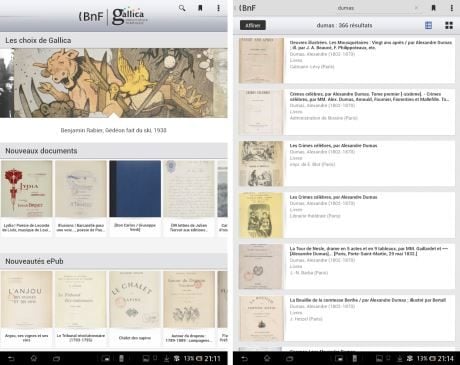This screenshot has height=365, width=460.
Task: Tap recent apps button on Gallica home screen
Action: 56,359
